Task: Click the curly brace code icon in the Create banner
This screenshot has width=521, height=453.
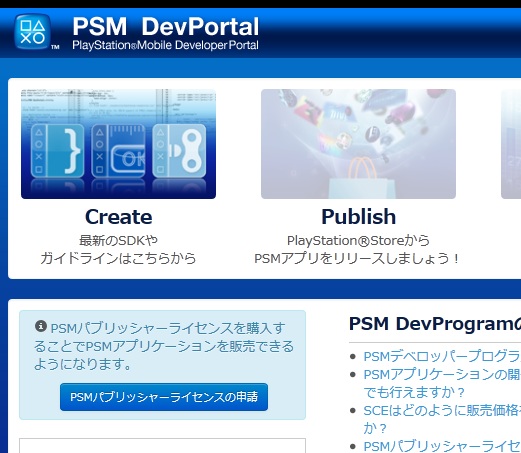Action: coord(58,151)
